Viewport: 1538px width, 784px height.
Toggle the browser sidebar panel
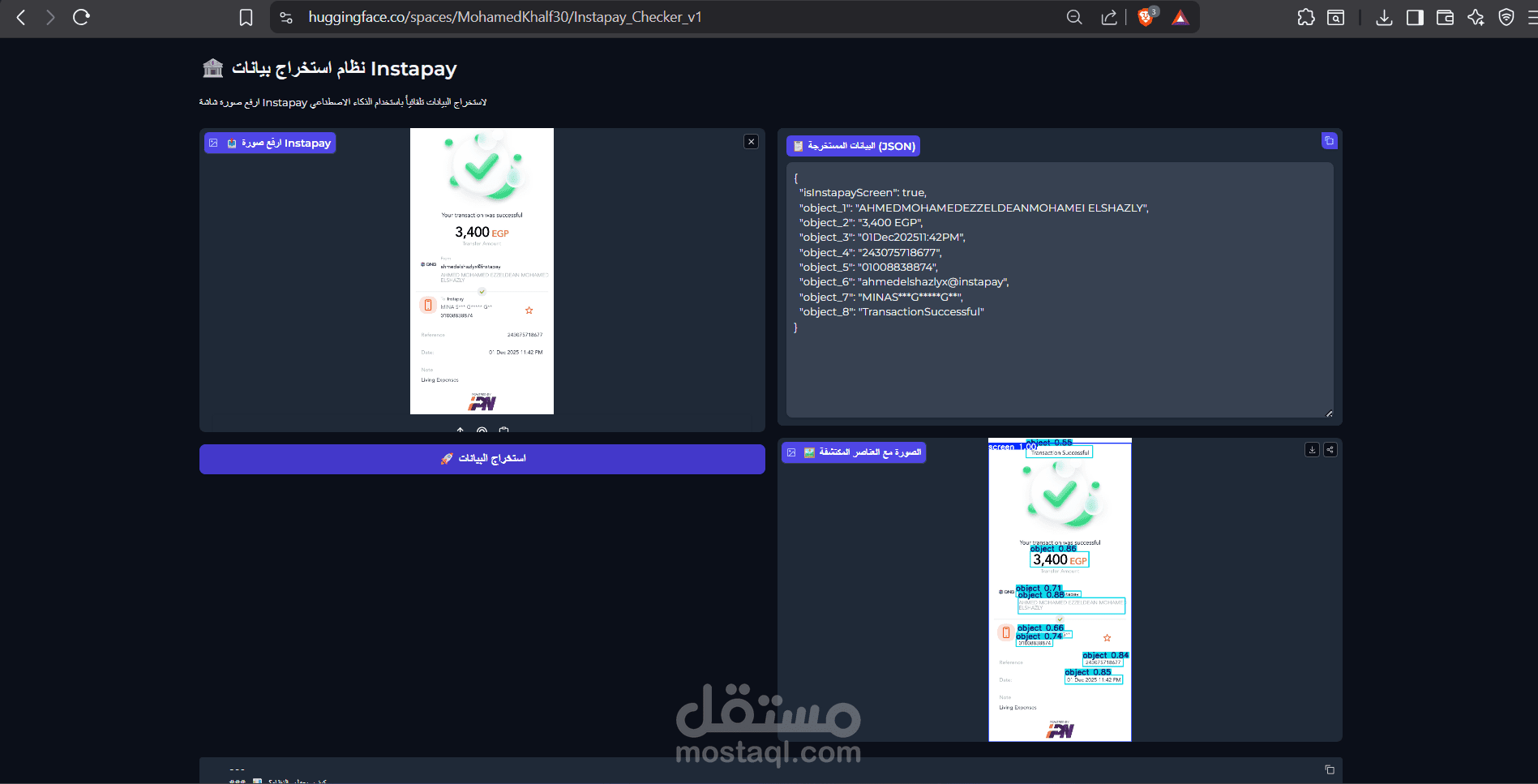click(1415, 17)
